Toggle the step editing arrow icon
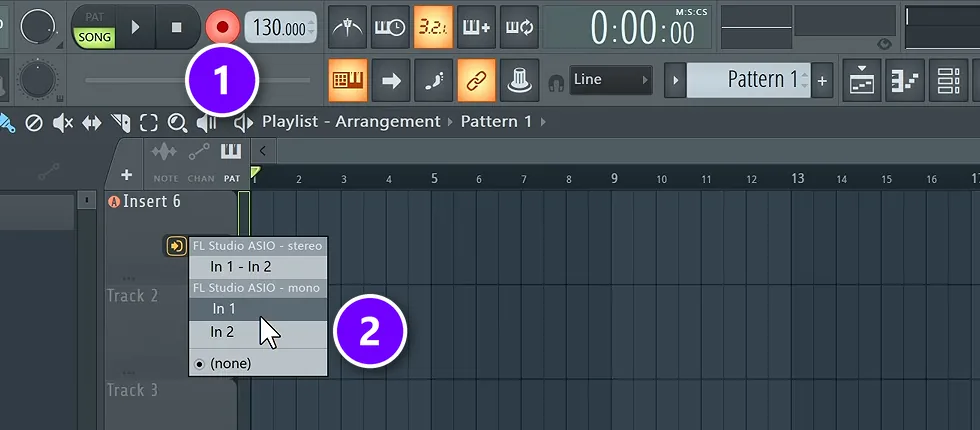 pyautogui.click(x=390, y=80)
